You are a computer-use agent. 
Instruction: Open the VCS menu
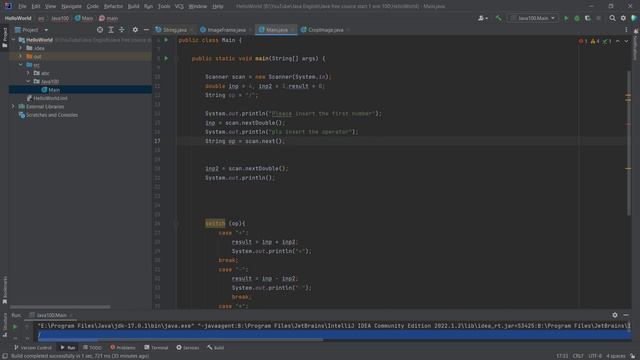[x=179, y=7]
